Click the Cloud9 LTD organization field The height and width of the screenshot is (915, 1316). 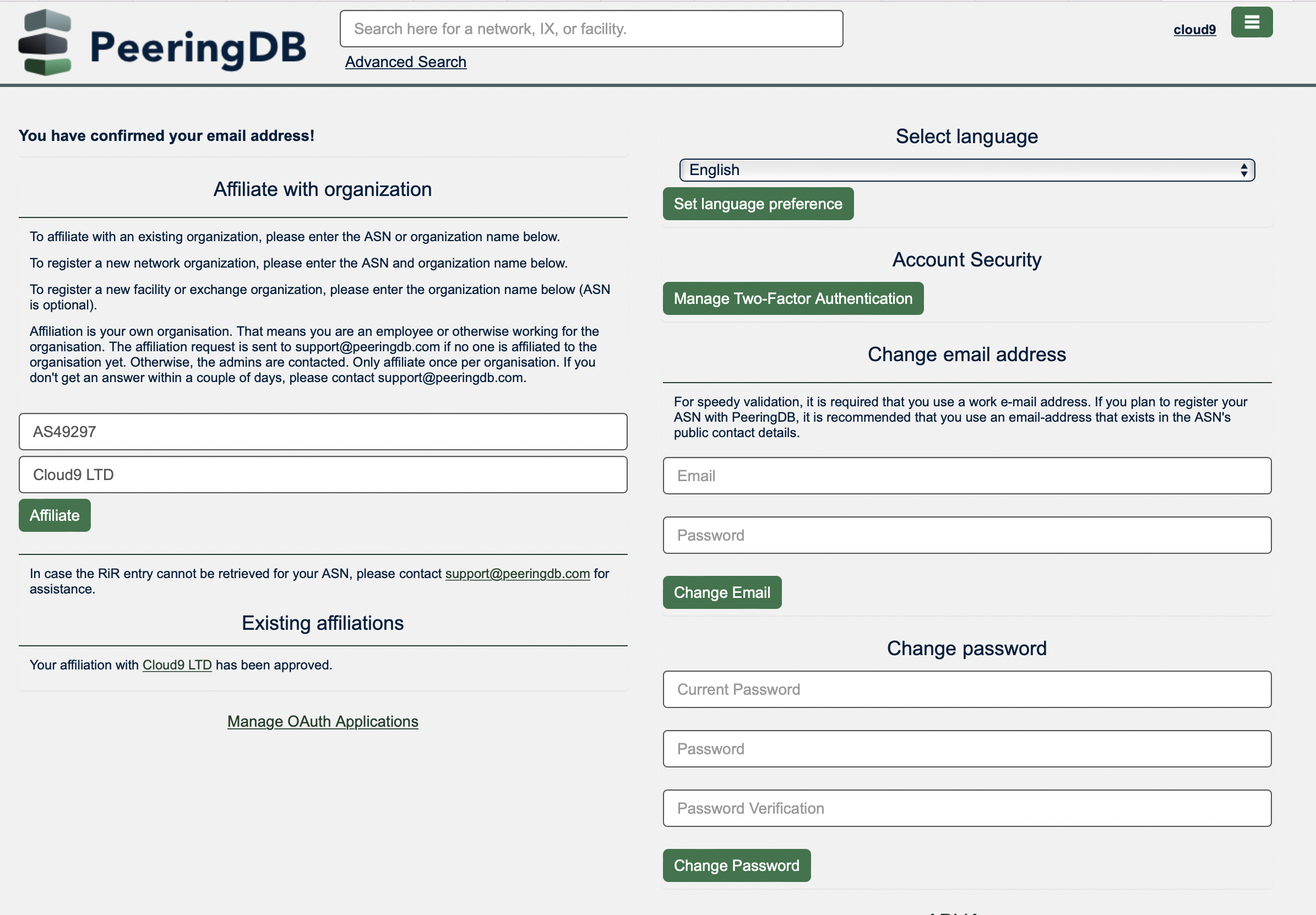coord(323,475)
